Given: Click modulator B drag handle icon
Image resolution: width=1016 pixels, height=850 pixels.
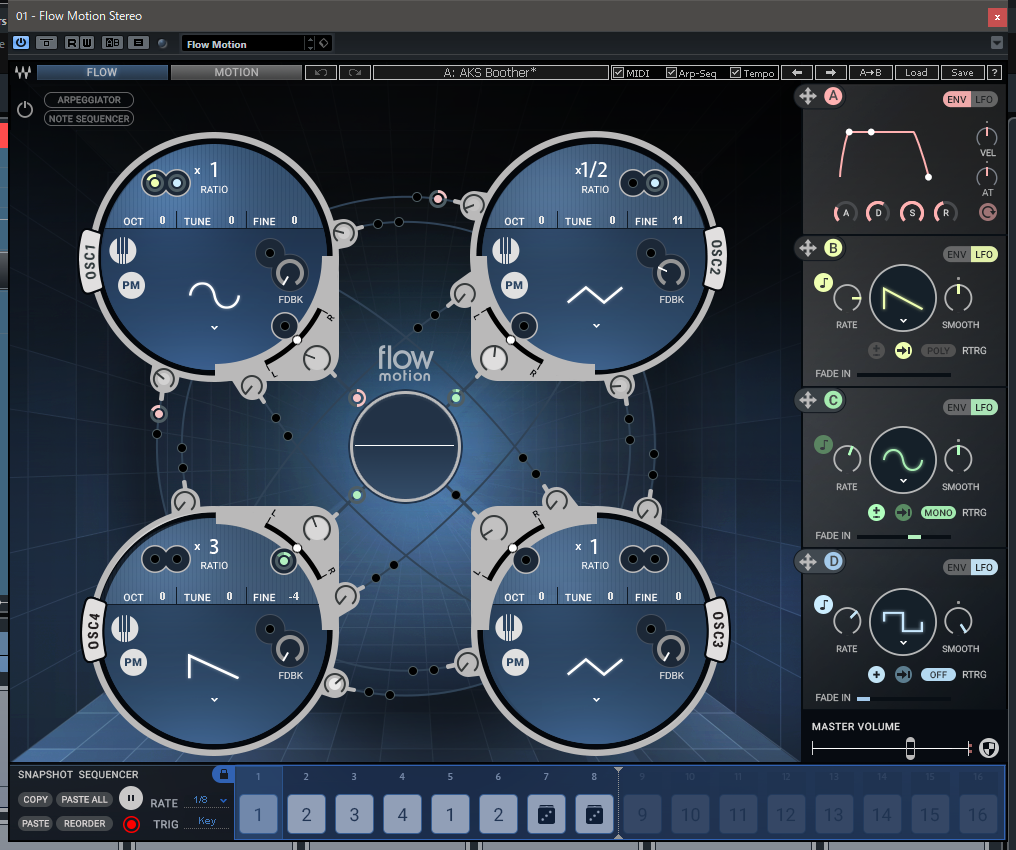Looking at the screenshot, I should [x=807, y=248].
